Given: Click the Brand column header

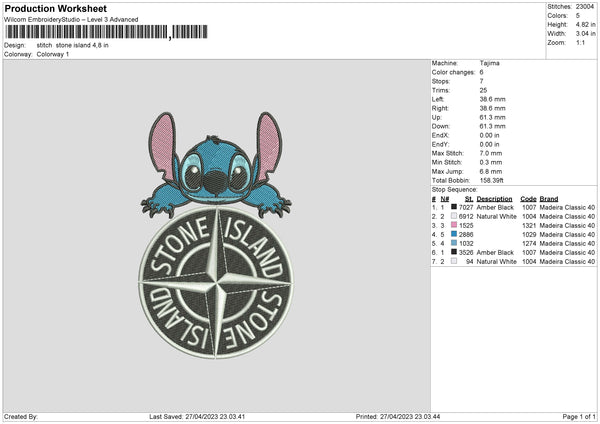Looking at the screenshot, I should (x=549, y=199).
